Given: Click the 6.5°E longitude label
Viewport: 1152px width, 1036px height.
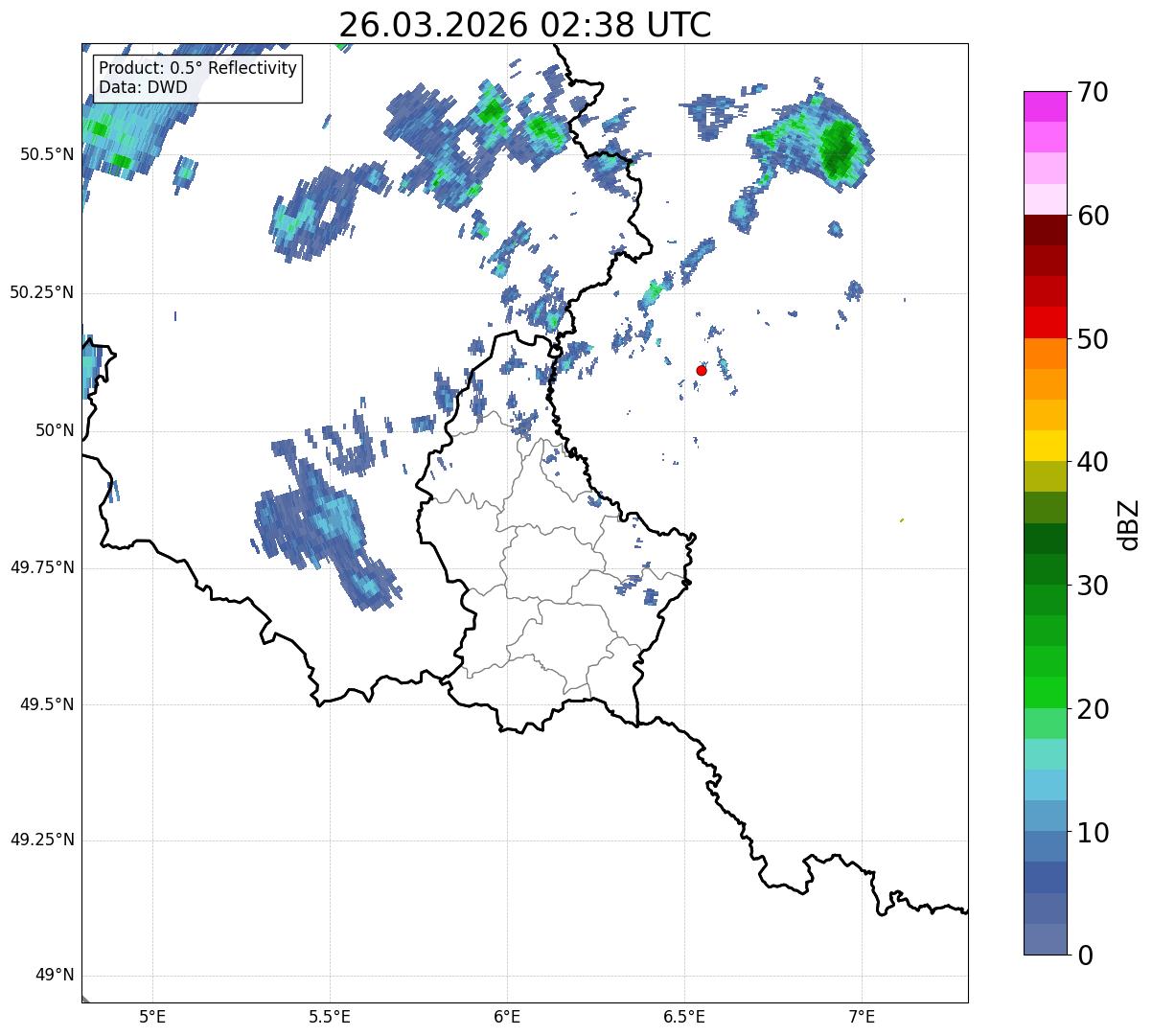Looking at the screenshot, I should click(684, 1016).
